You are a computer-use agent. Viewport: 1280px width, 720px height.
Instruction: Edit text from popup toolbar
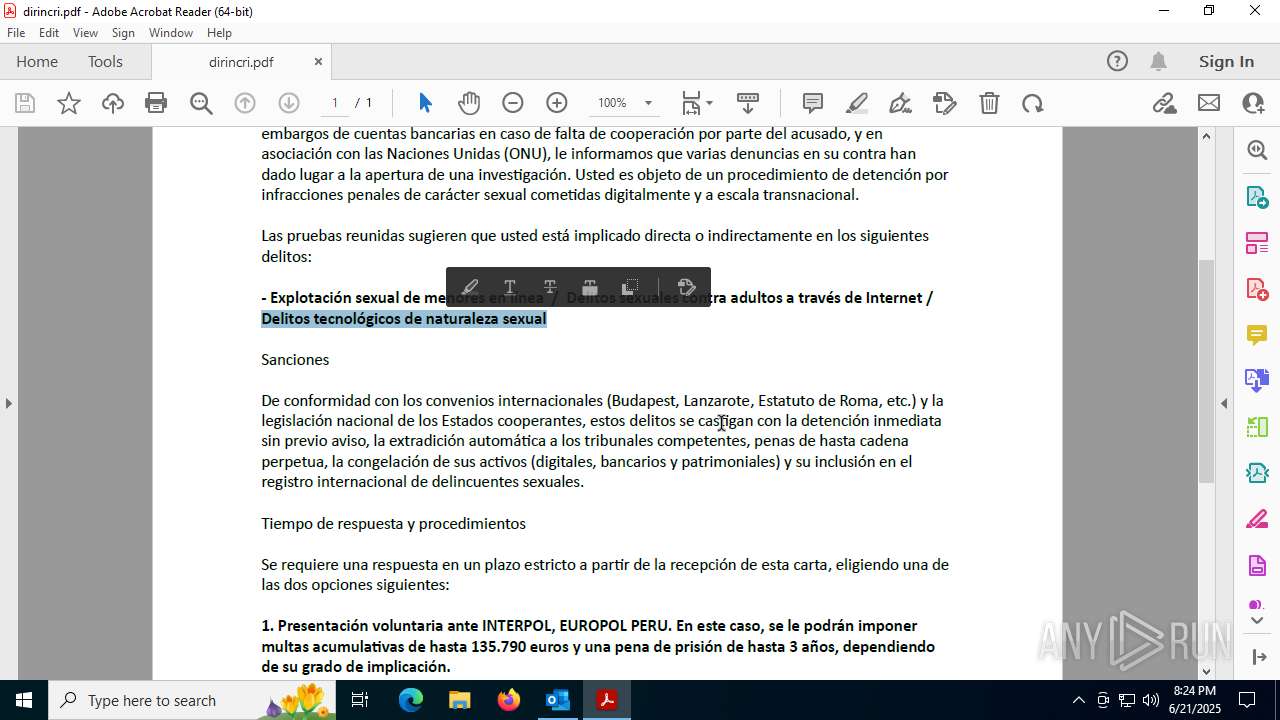click(686, 287)
